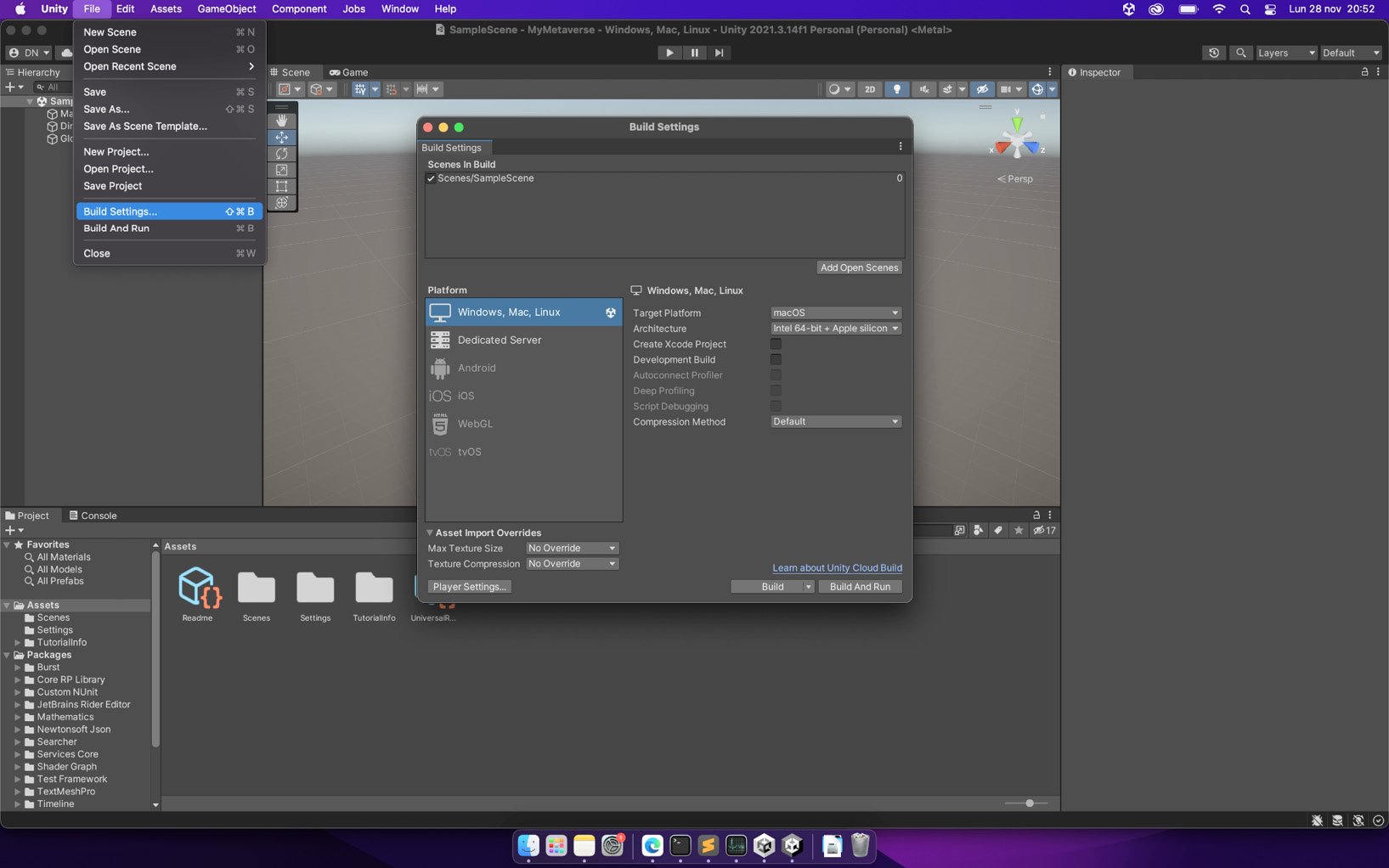Toggle hidden packages count eye icon
The image size is (1389, 868).
[x=1044, y=531]
